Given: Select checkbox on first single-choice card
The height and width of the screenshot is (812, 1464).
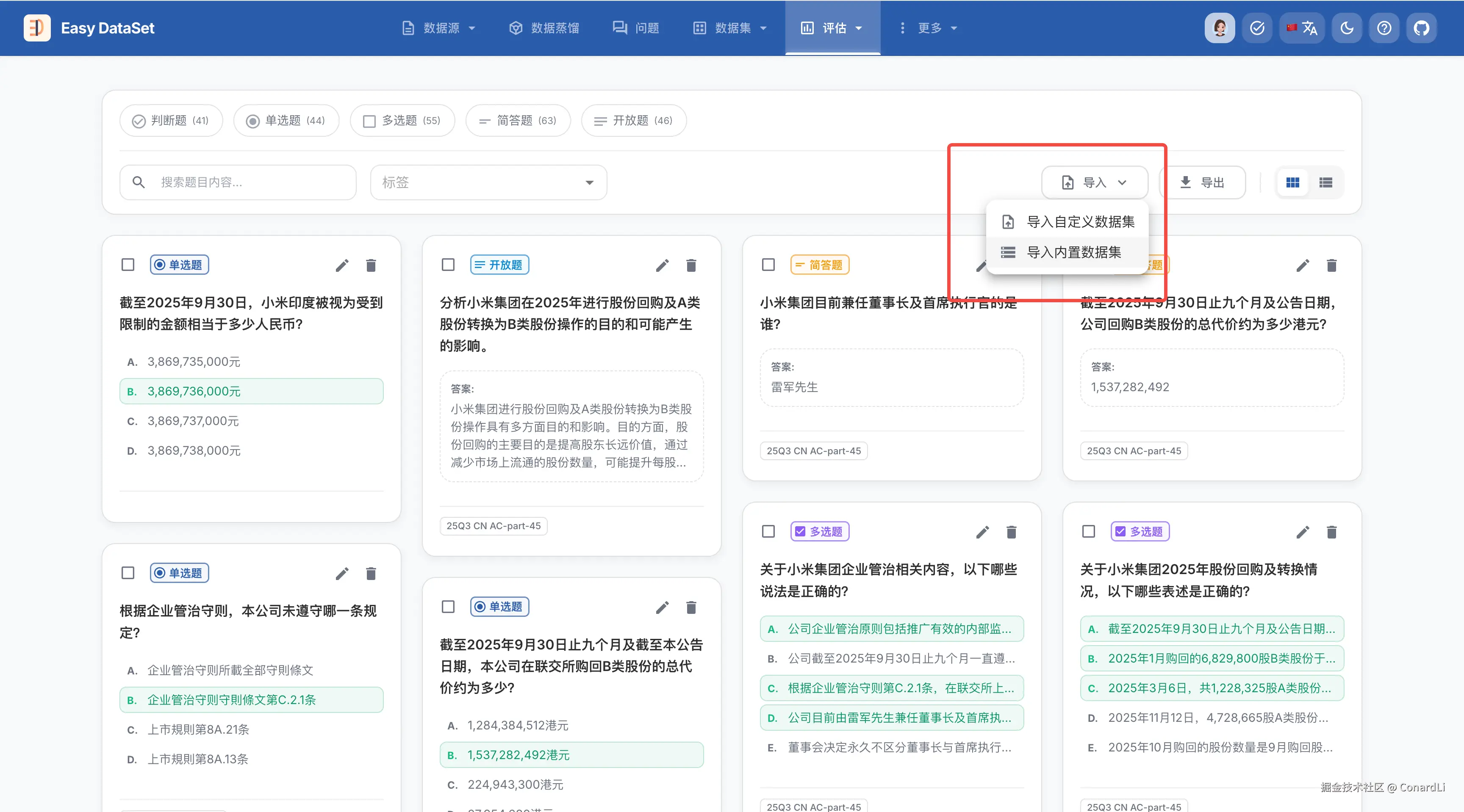Looking at the screenshot, I should [128, 265].
